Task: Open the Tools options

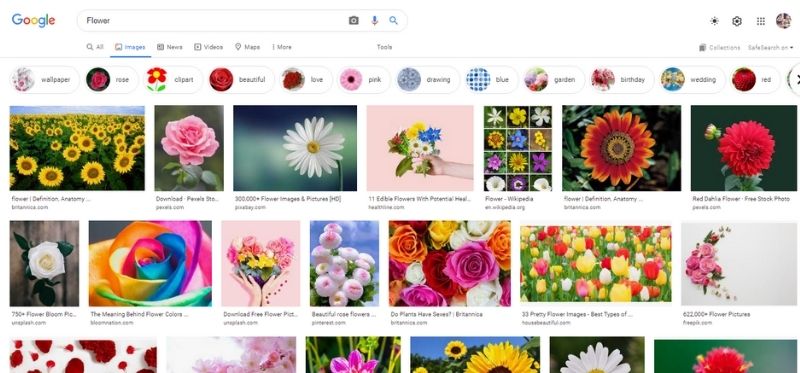Action: click(384, 47)
